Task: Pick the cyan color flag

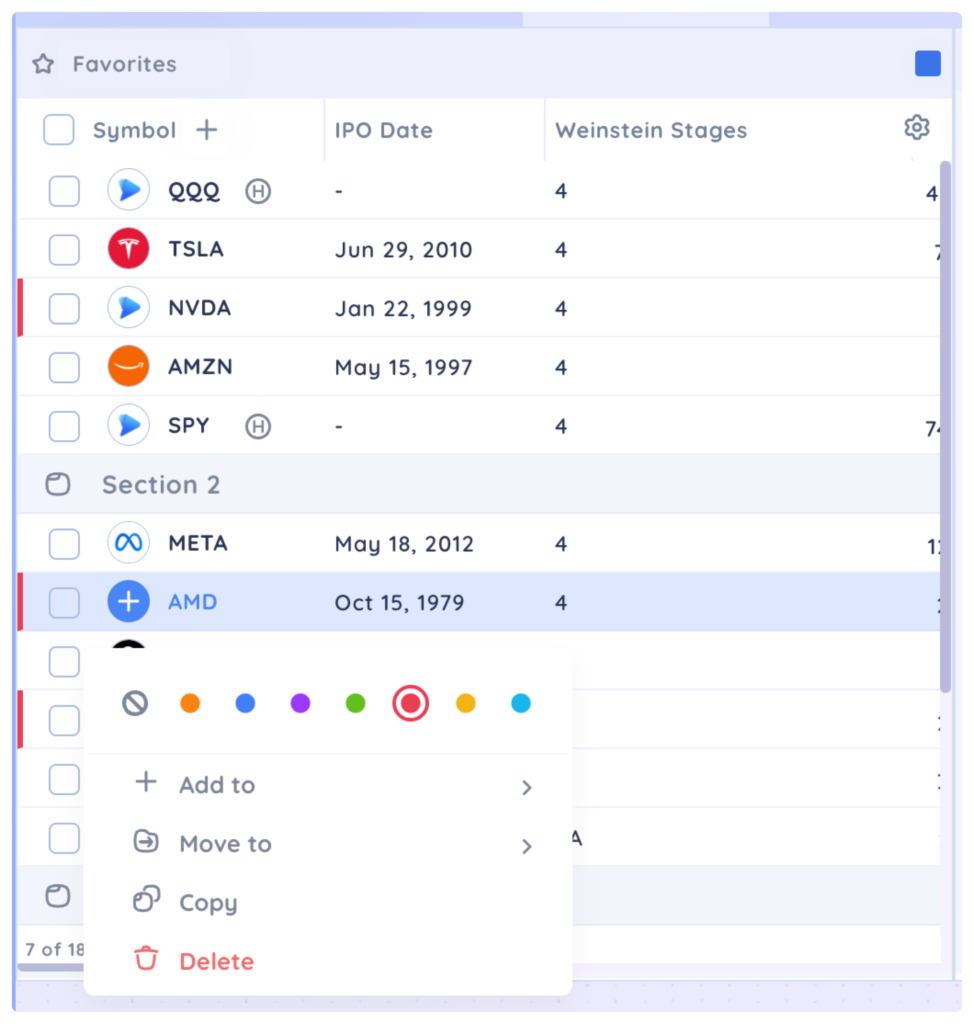Action: [x=521, y=703]
